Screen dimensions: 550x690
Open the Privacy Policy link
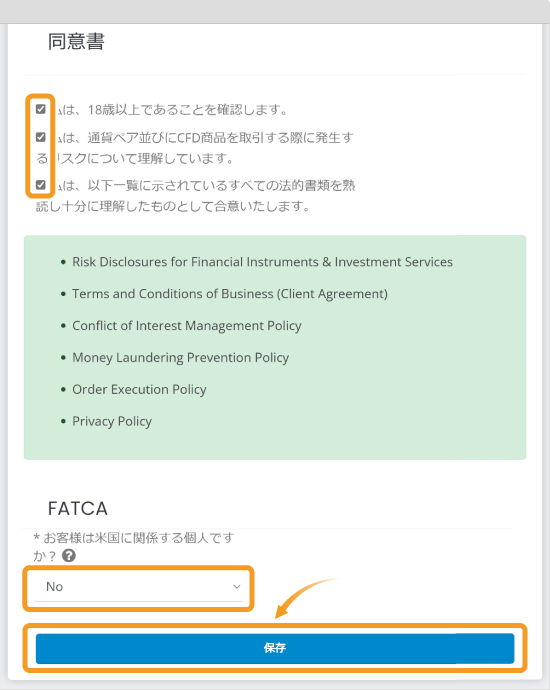coord(112,421)
